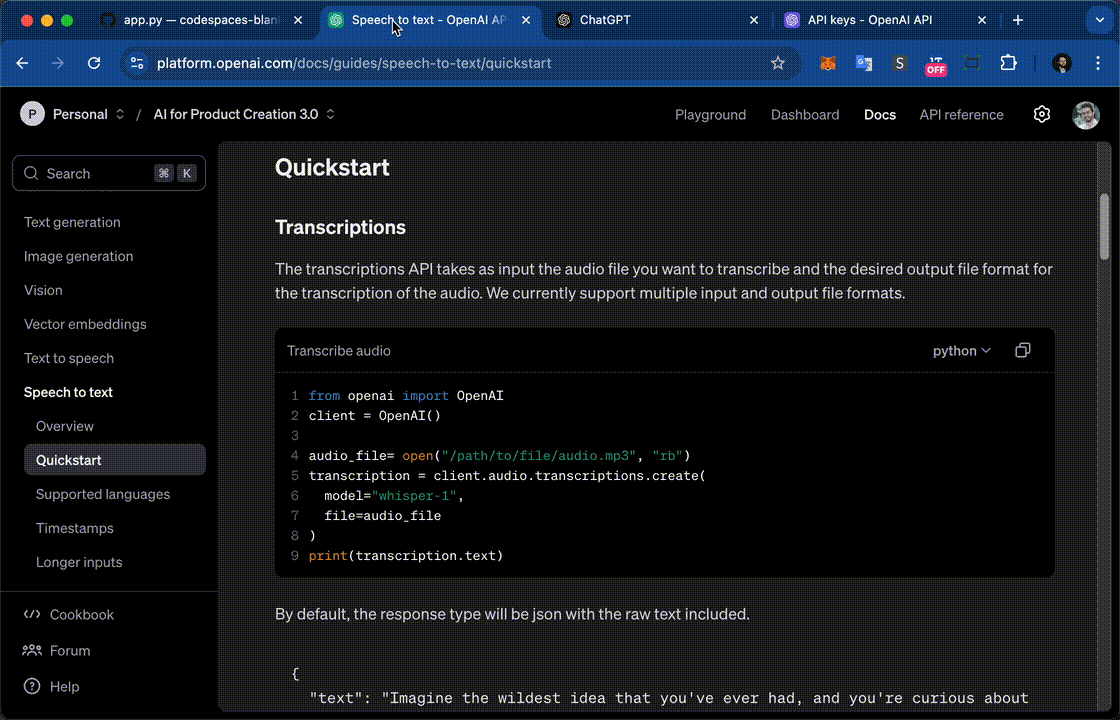The height and width of the screenshot is (720, 1120).
Task: Open the settings gear in the header
Action: 1041,114
